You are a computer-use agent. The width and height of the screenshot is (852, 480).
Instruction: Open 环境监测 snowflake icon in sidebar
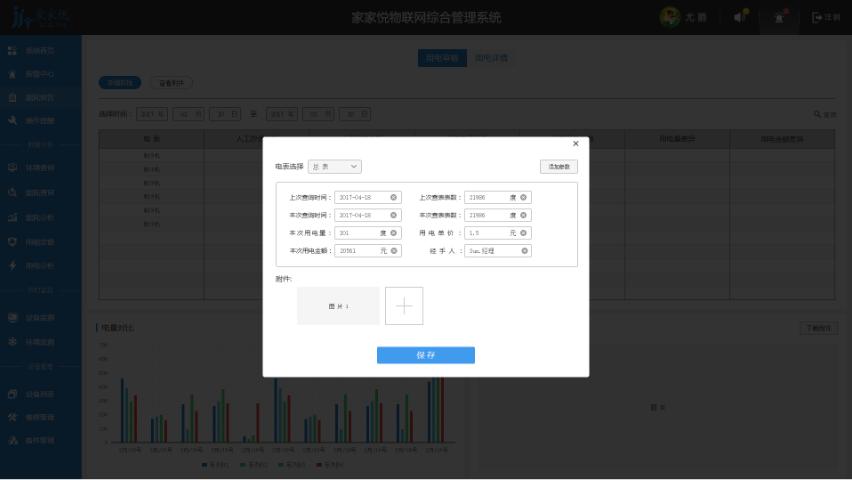coord(12,342)
